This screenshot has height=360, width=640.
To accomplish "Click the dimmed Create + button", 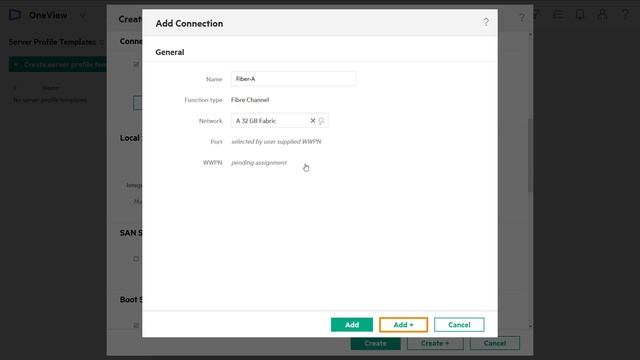I will click(x=435, y=343).
